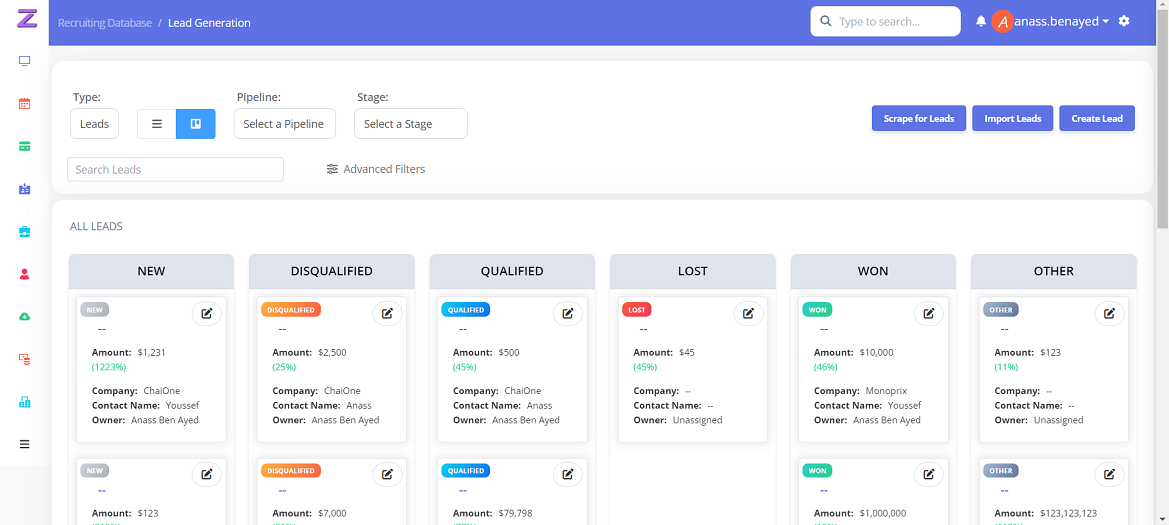Viewport: 1169px width, 525px height.
Task: Go to Recruiting Database breadcrumb
Action: tap(105, 22)
